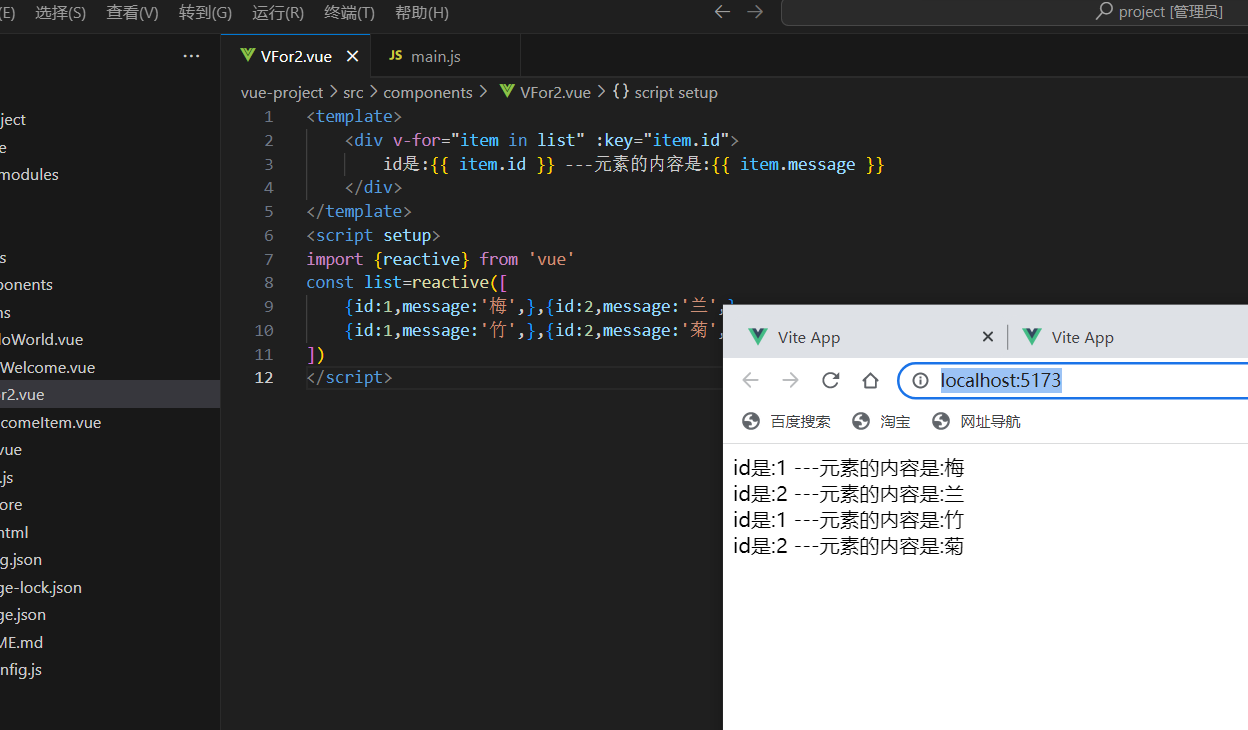Image resolution: width=1248 pixels, height=730 pixels.
Task: Click the 'vue' import string on line 7
Action: (551, 259)
